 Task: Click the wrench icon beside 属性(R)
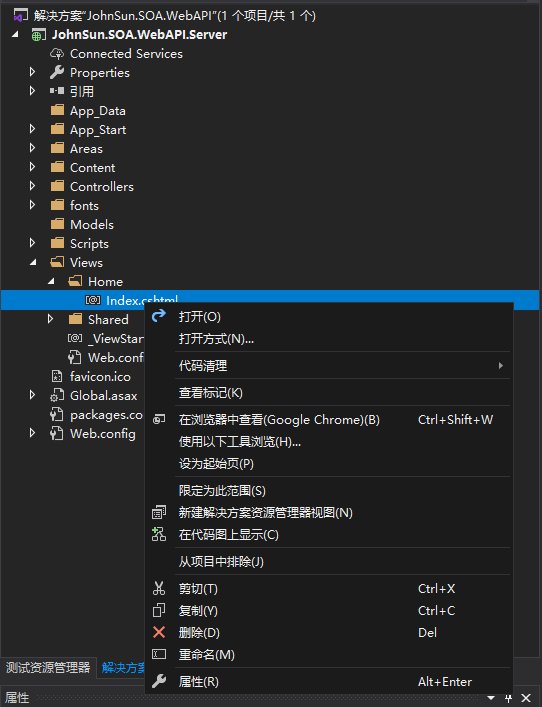tap(159, 681)
